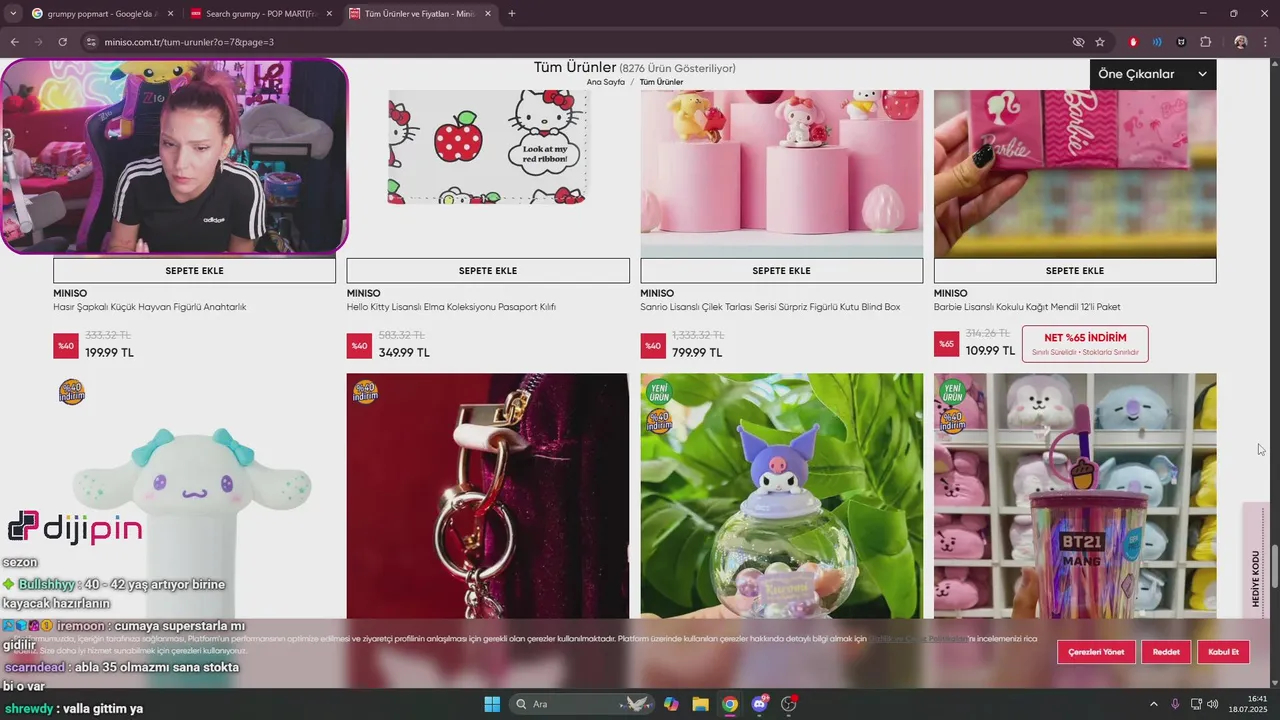The width and height of the screenshot is (1280, 720).
Task: Show hidden system tray icons chevron
Action: tap(1153, 704)
